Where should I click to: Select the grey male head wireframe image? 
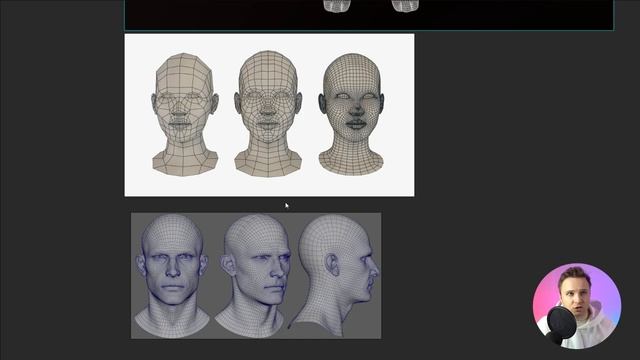click(256, 276)
